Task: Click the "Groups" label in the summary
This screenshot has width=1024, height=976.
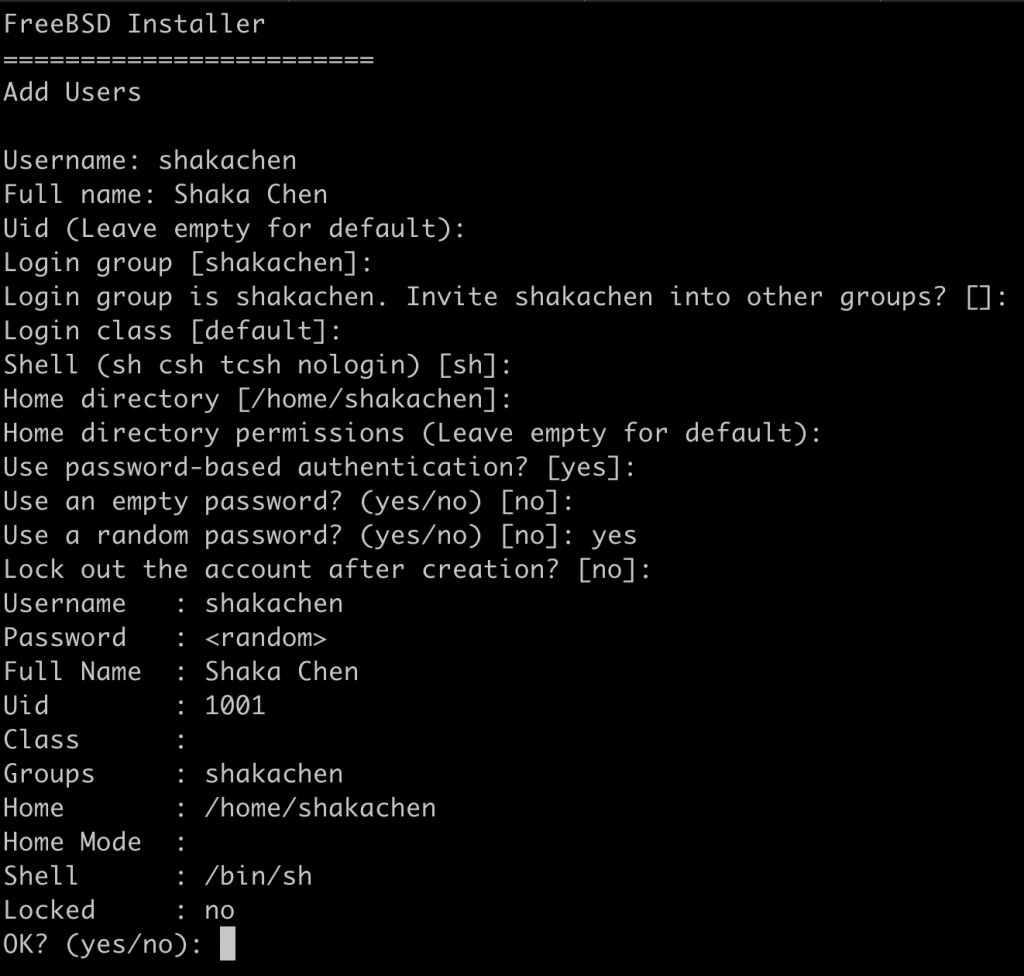Action: point(49,774)
